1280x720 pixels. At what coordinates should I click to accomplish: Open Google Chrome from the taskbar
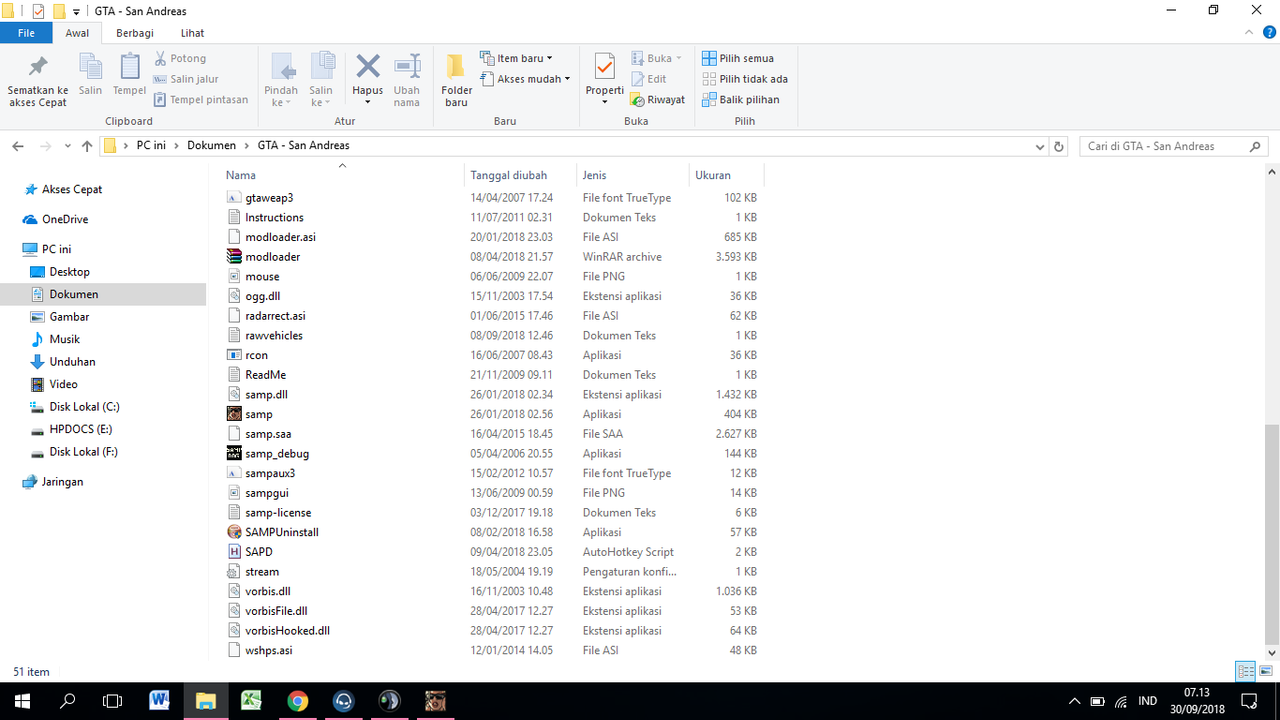297,700
